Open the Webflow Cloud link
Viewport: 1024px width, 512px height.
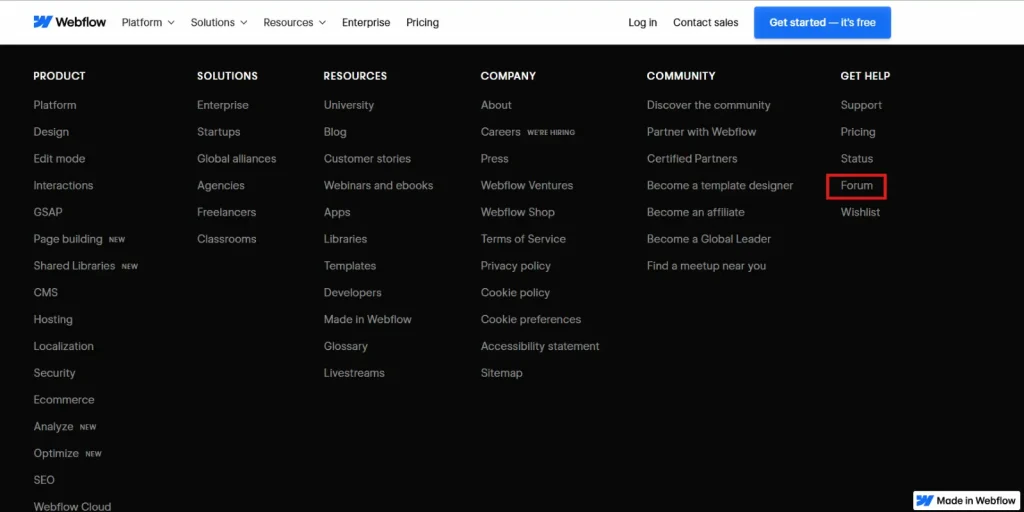72,507
